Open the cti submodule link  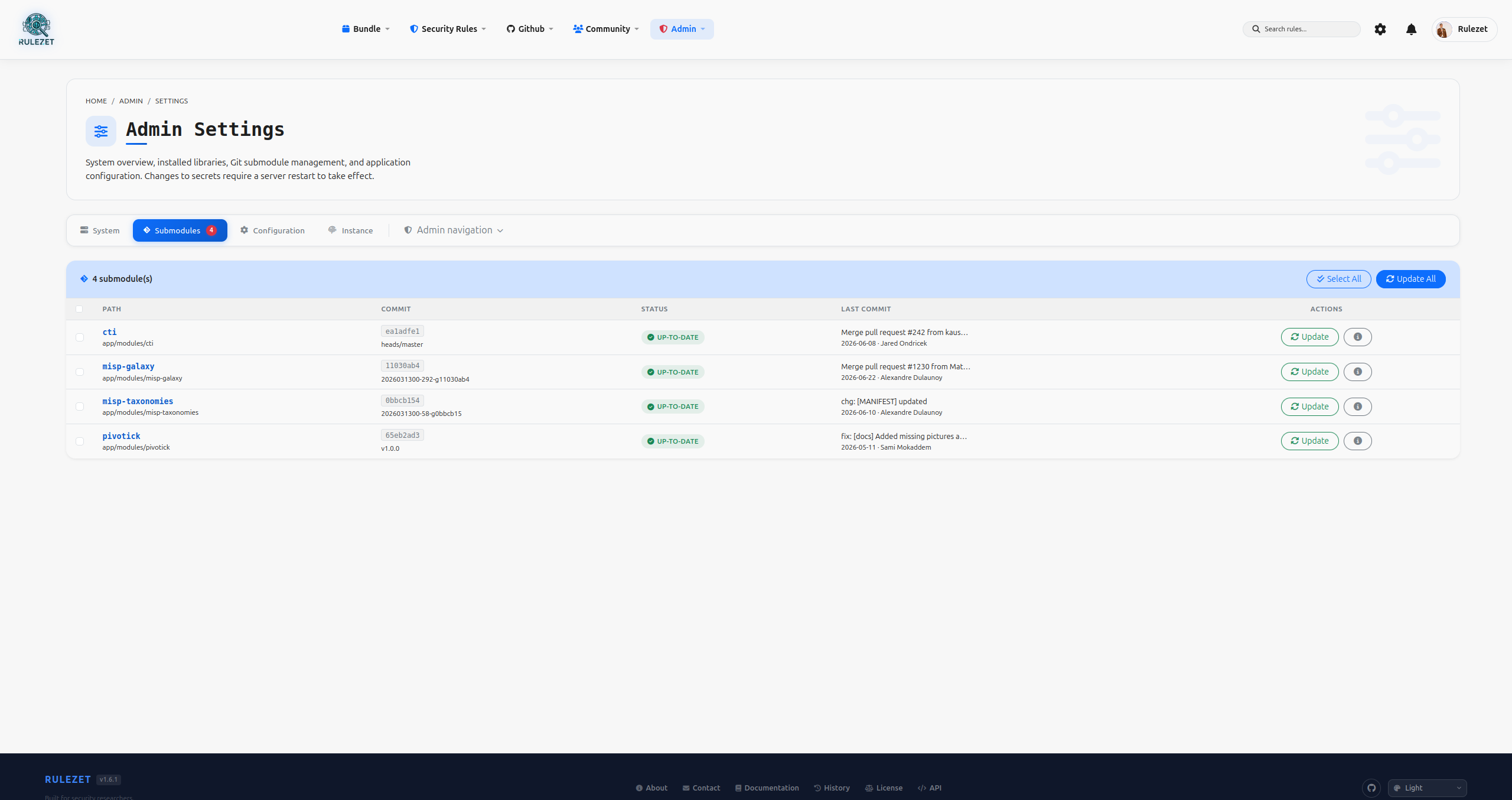[x=110, y=332]
